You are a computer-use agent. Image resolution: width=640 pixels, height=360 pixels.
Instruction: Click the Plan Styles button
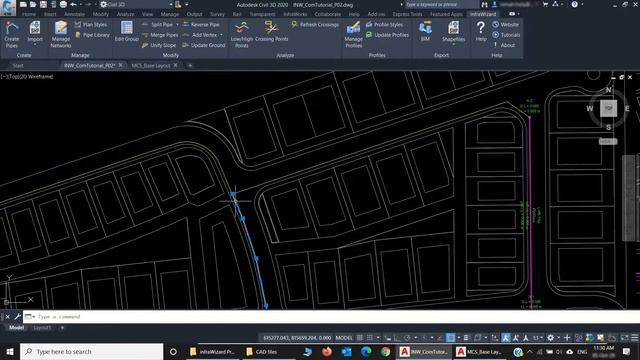91,24
